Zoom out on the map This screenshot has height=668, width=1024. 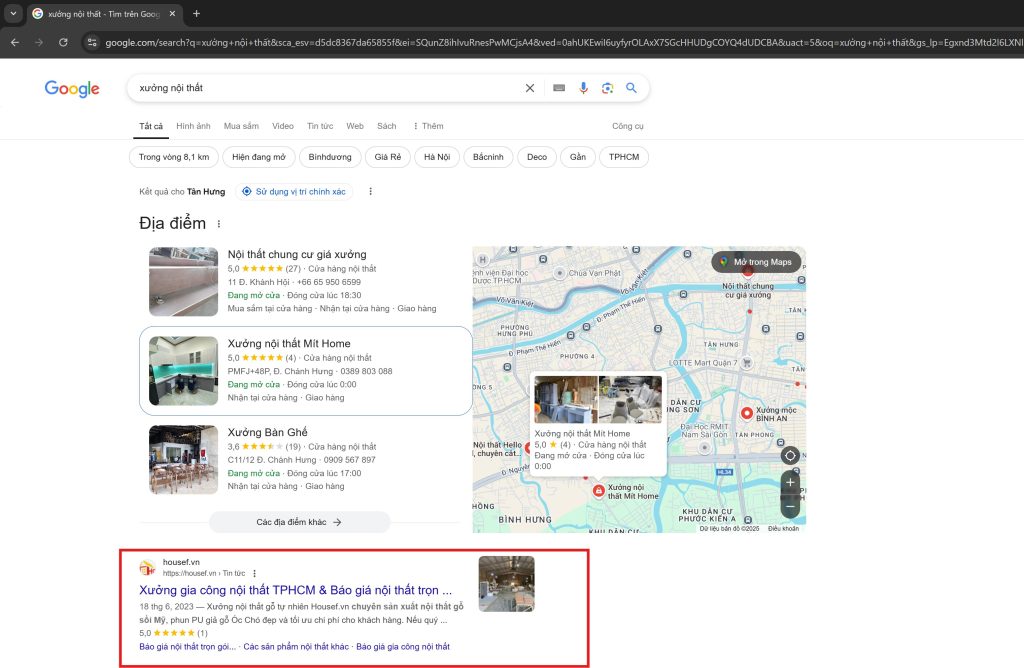tap(790, 506)
